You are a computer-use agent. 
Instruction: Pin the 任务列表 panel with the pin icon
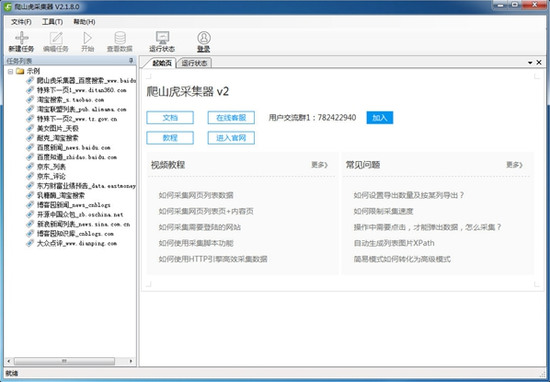click(x=131, y=61)
